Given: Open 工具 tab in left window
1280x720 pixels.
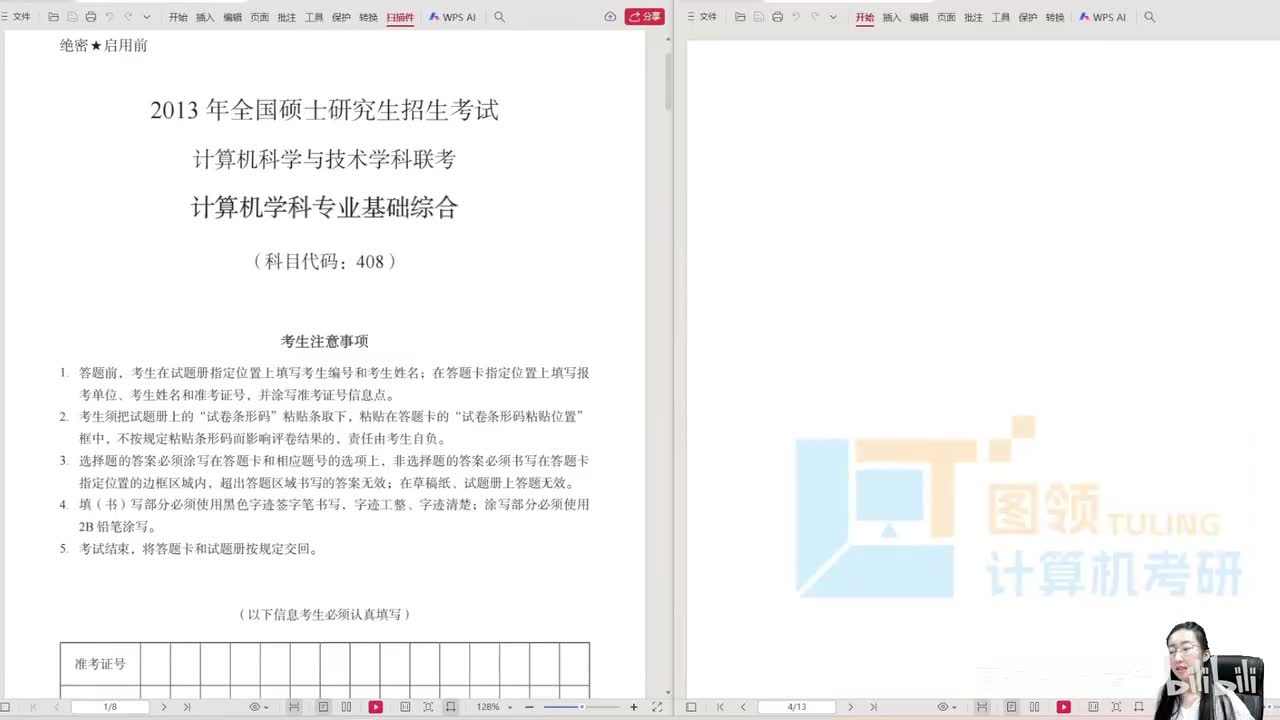Looking at the screenshot, I should [314, 17].
